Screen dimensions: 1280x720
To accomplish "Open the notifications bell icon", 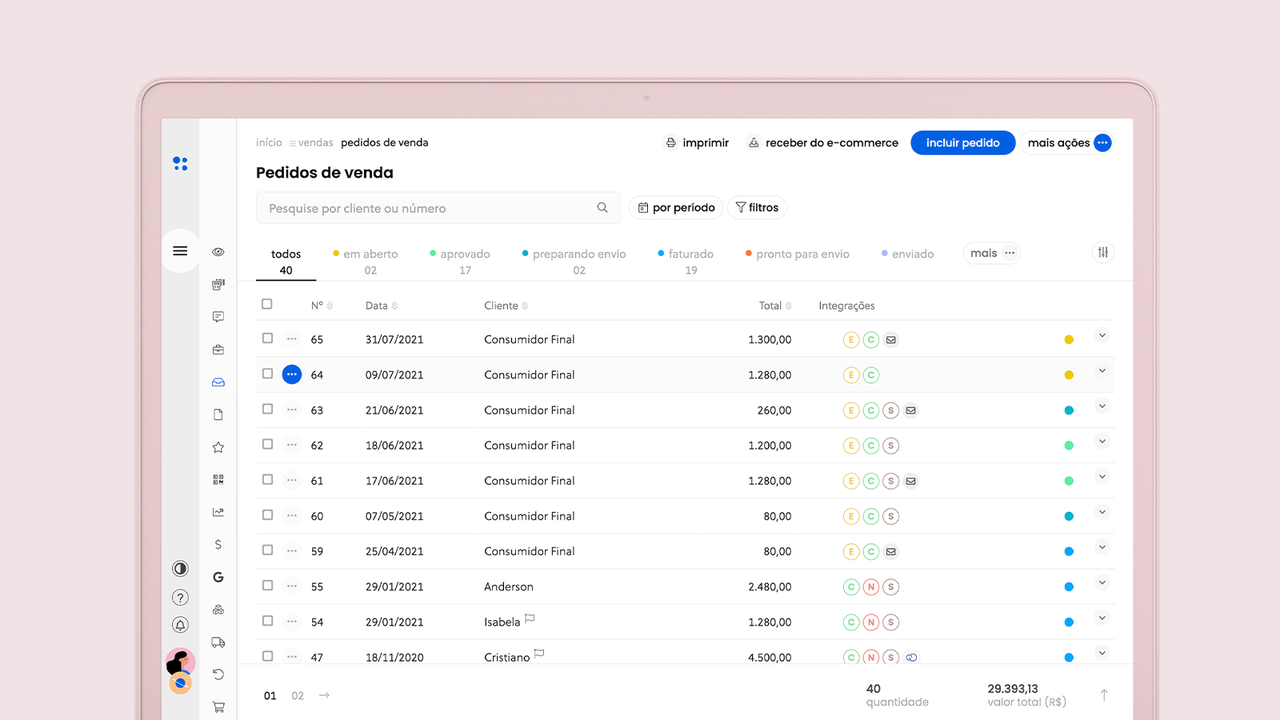I will pos(180,625).
